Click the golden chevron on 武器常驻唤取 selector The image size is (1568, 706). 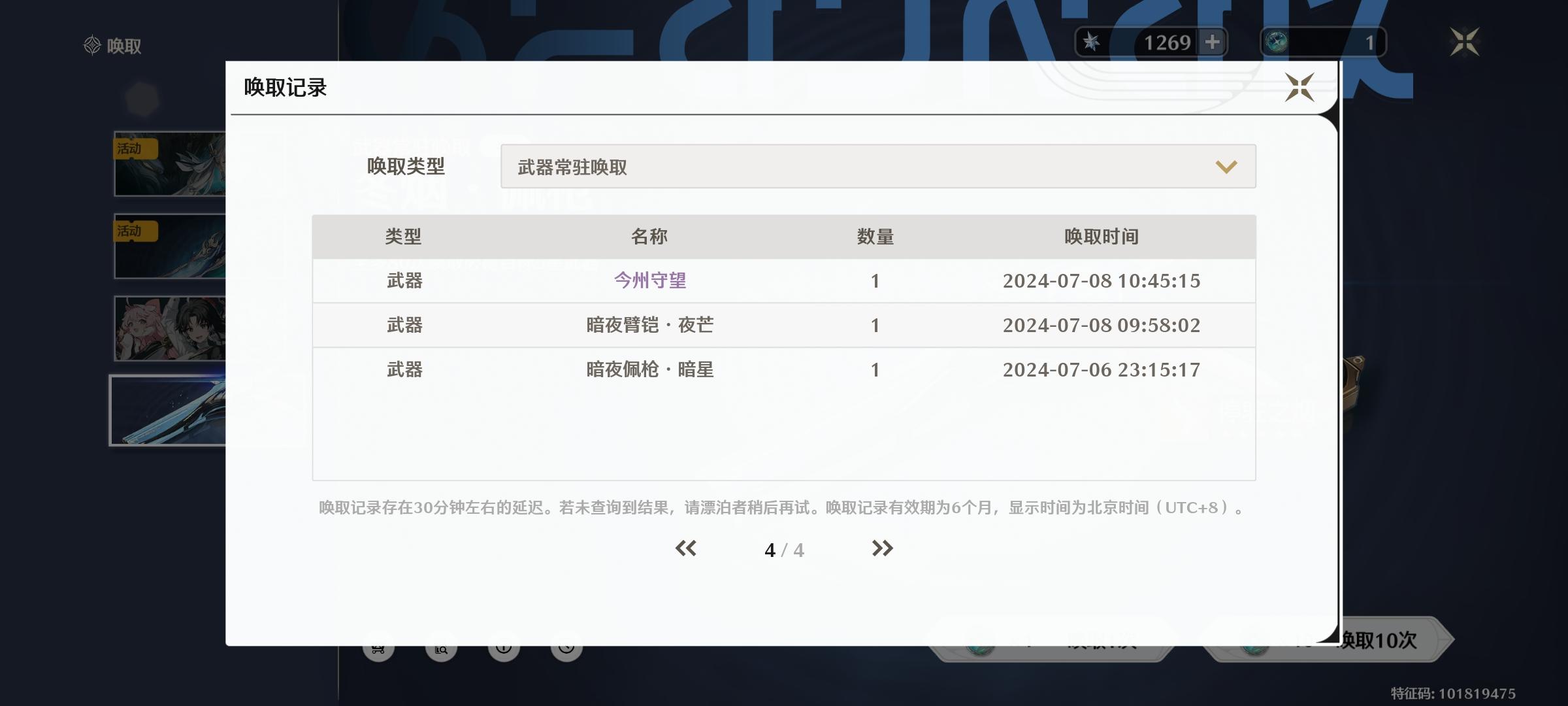click(1226, 167)
